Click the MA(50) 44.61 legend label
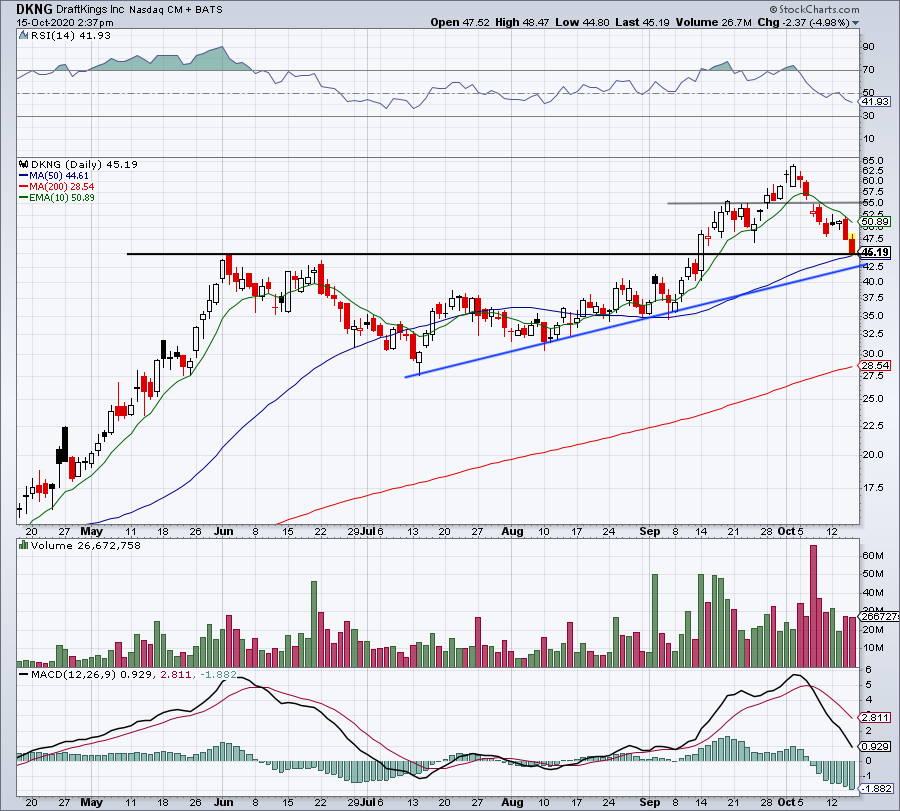Viewport: 900px width, 811px height. pyautogui.click(x=59, y=176)
